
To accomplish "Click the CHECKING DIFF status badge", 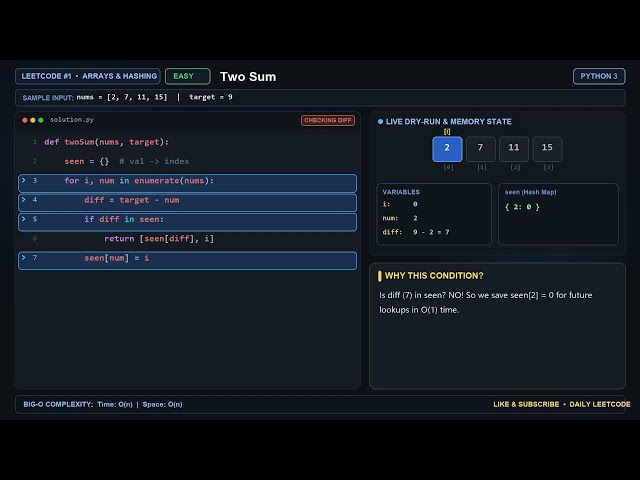I will click(328, 120).
